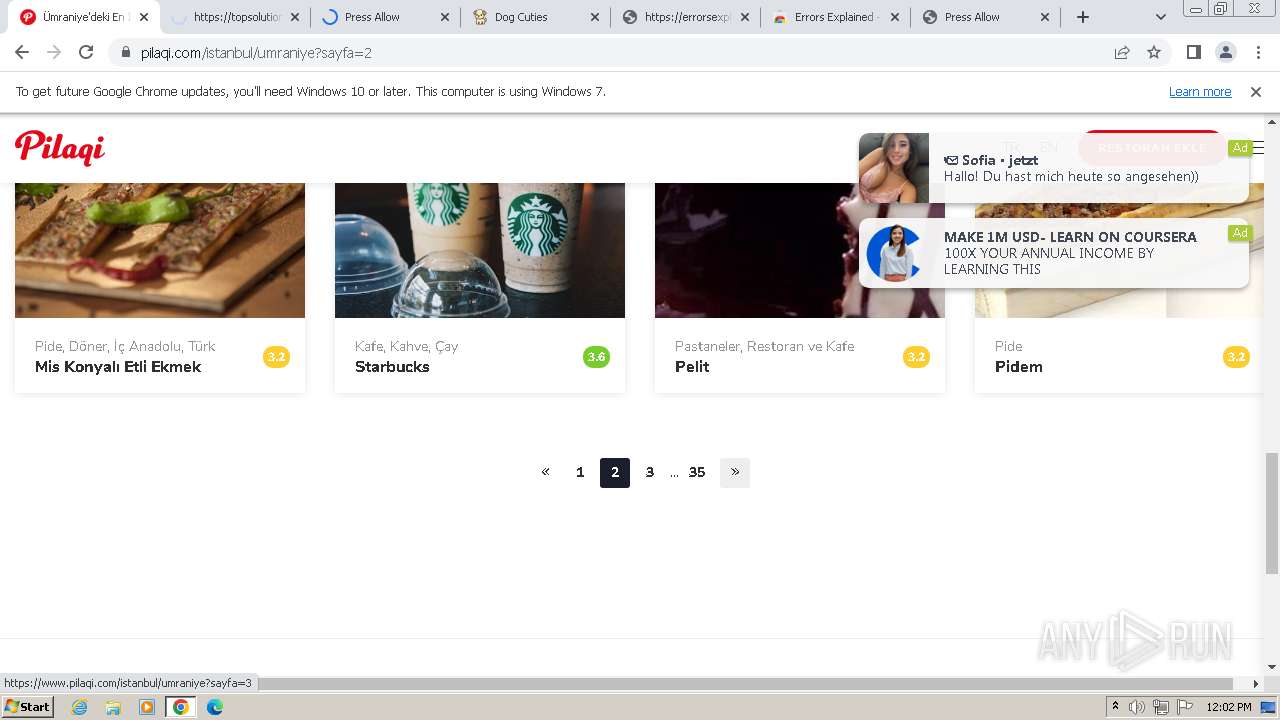Open the Coursera ad notification
The height and width of the screenshot is (720, 1280).
coord(1054,253)
